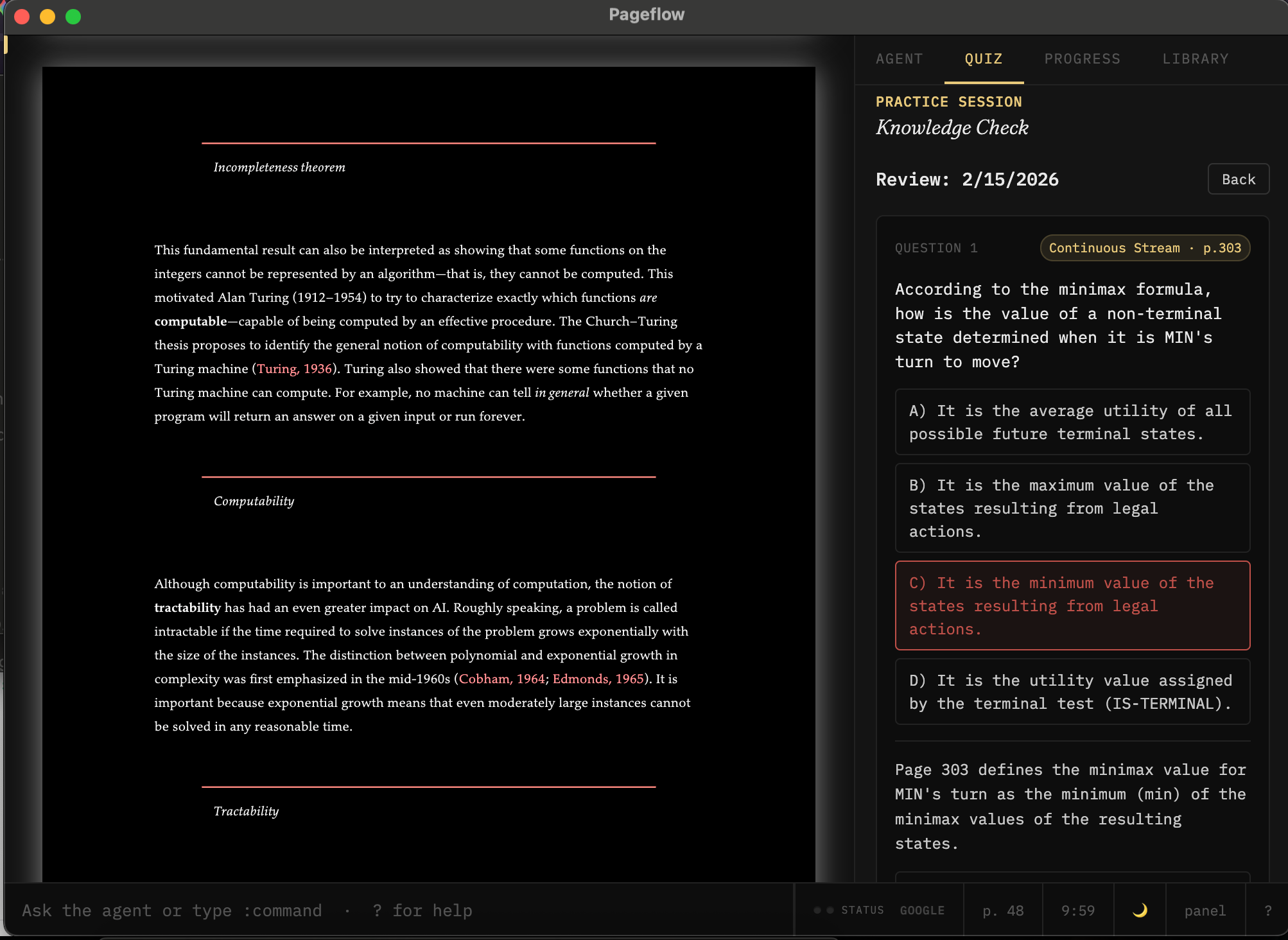This screenshot has height=940, width=1288.
Task: Select answer option A about average utility
Action: 1071,422
